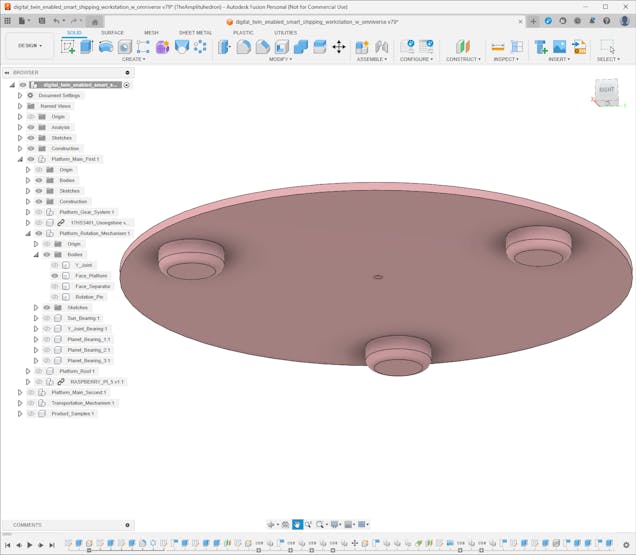Click the Save icon in title toolbar

coord(39,20)
